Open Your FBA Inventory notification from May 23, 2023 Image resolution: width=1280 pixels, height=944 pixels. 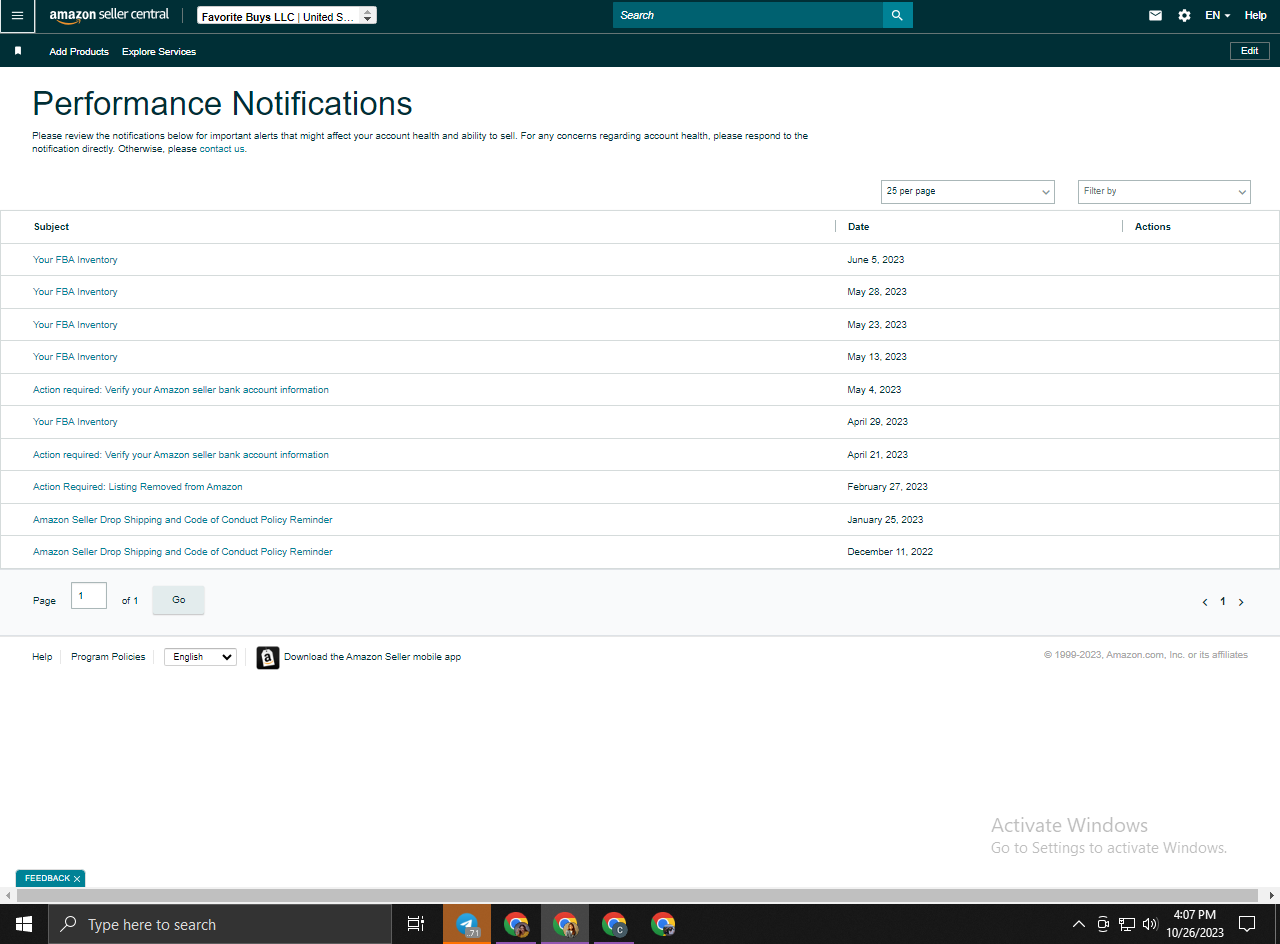(x=75, y=325)
